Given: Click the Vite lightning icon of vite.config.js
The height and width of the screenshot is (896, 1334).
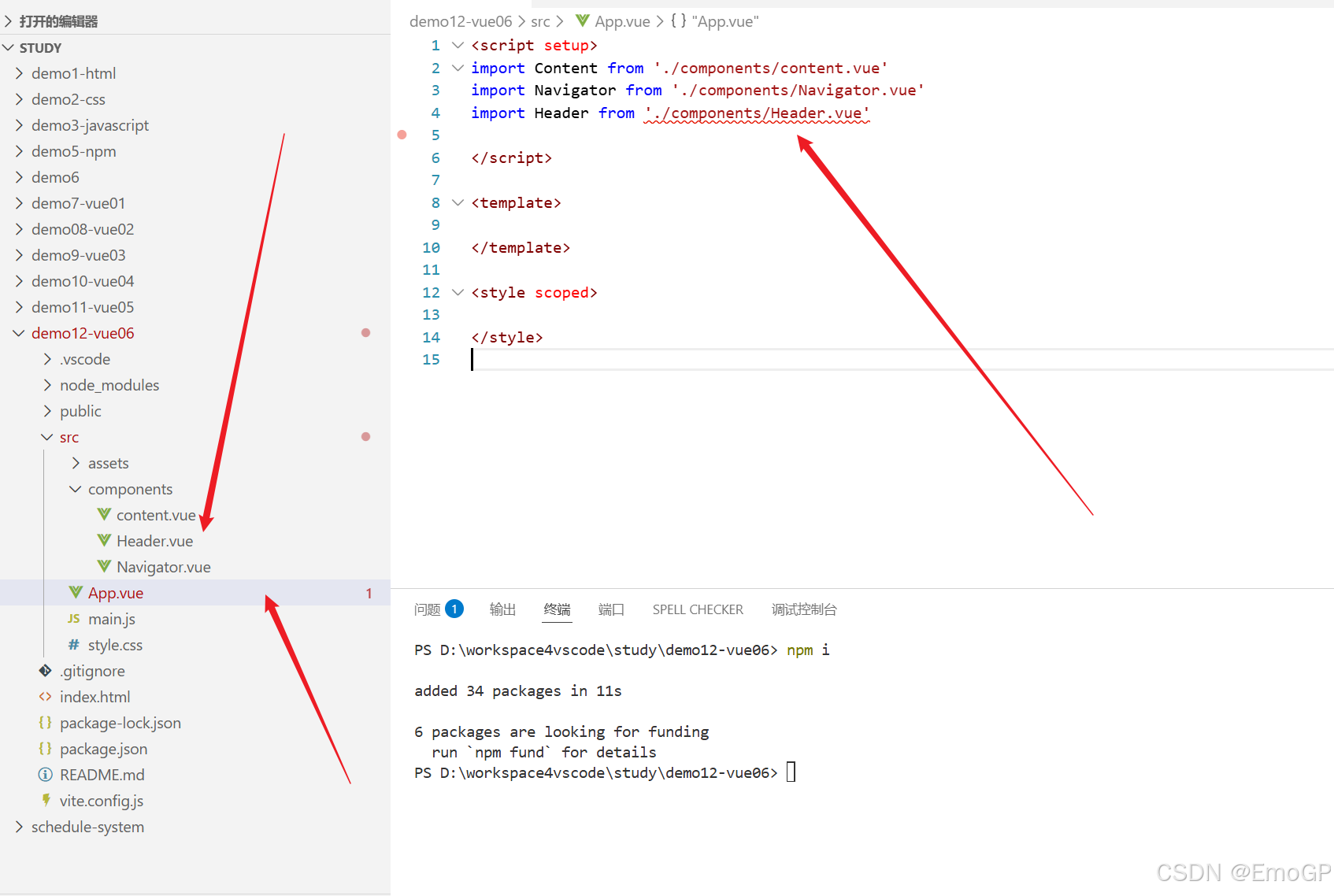Looking at the screenshot, I should click(x=46, y=800).
